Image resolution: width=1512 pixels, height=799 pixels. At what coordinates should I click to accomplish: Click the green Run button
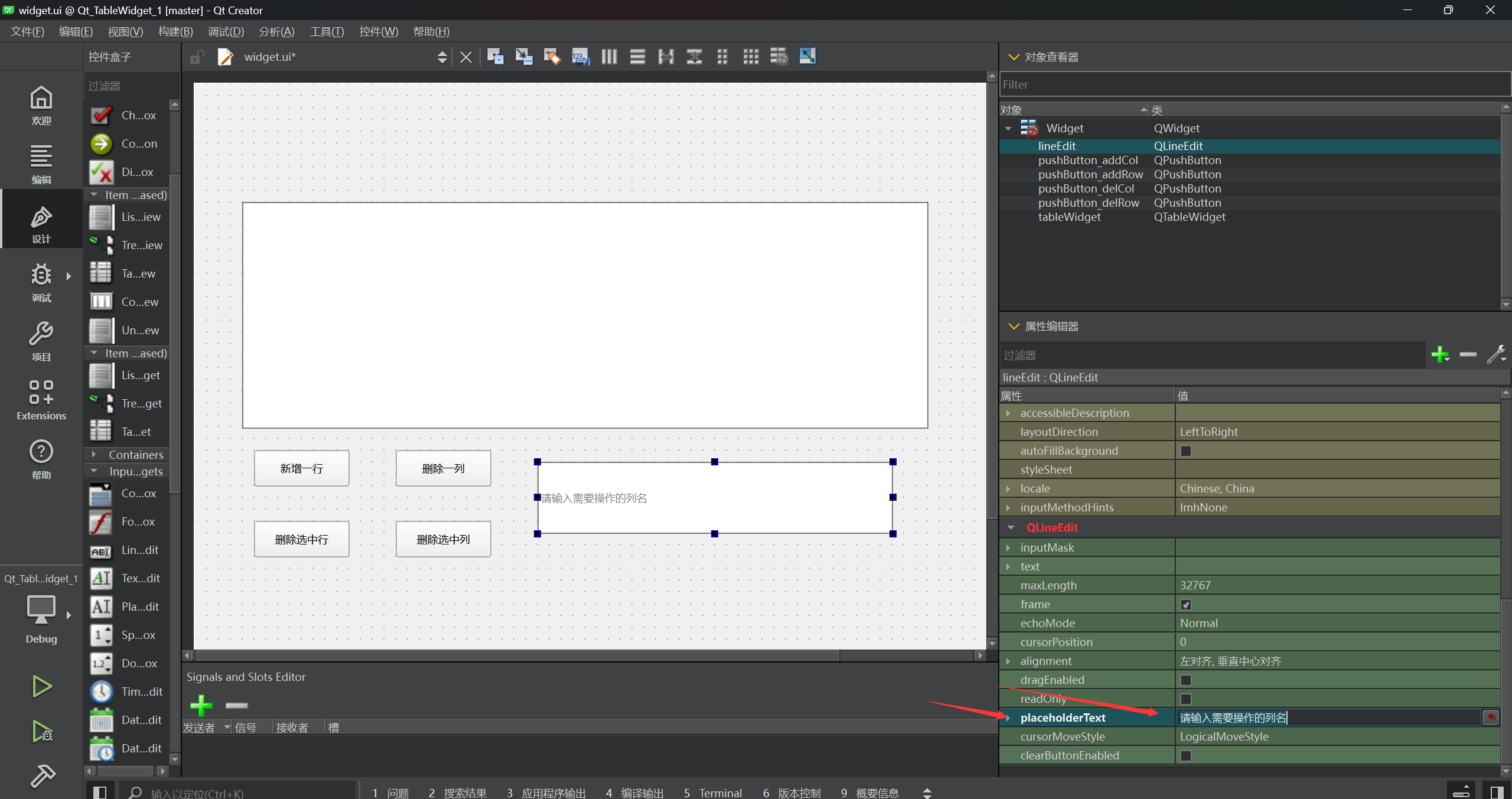pyautogui.click(x=41, y=687)
